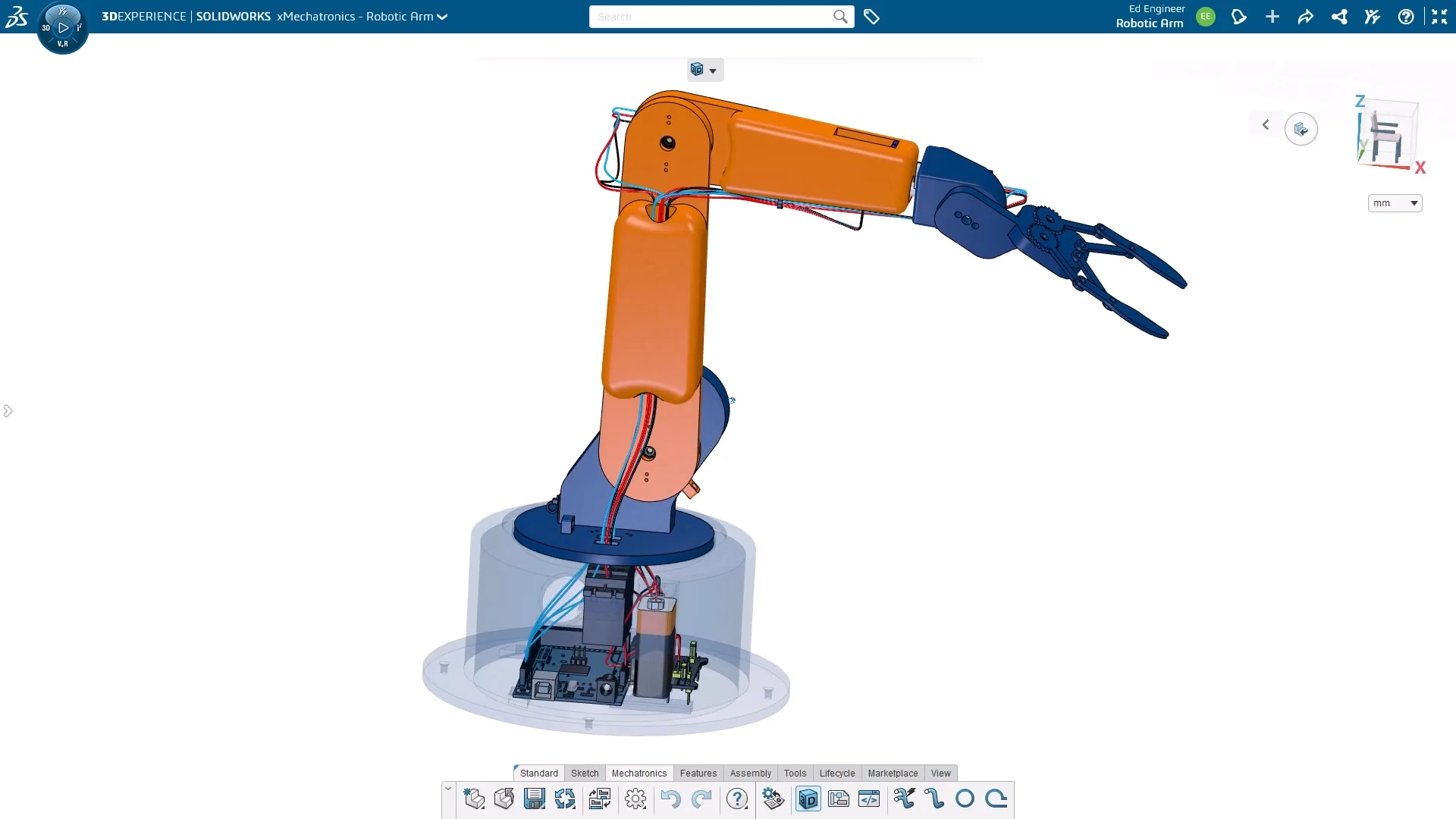Select the Circle tool icon
Image resolution: width=1456 pixels, height=819 pixels.
[965, 799]
